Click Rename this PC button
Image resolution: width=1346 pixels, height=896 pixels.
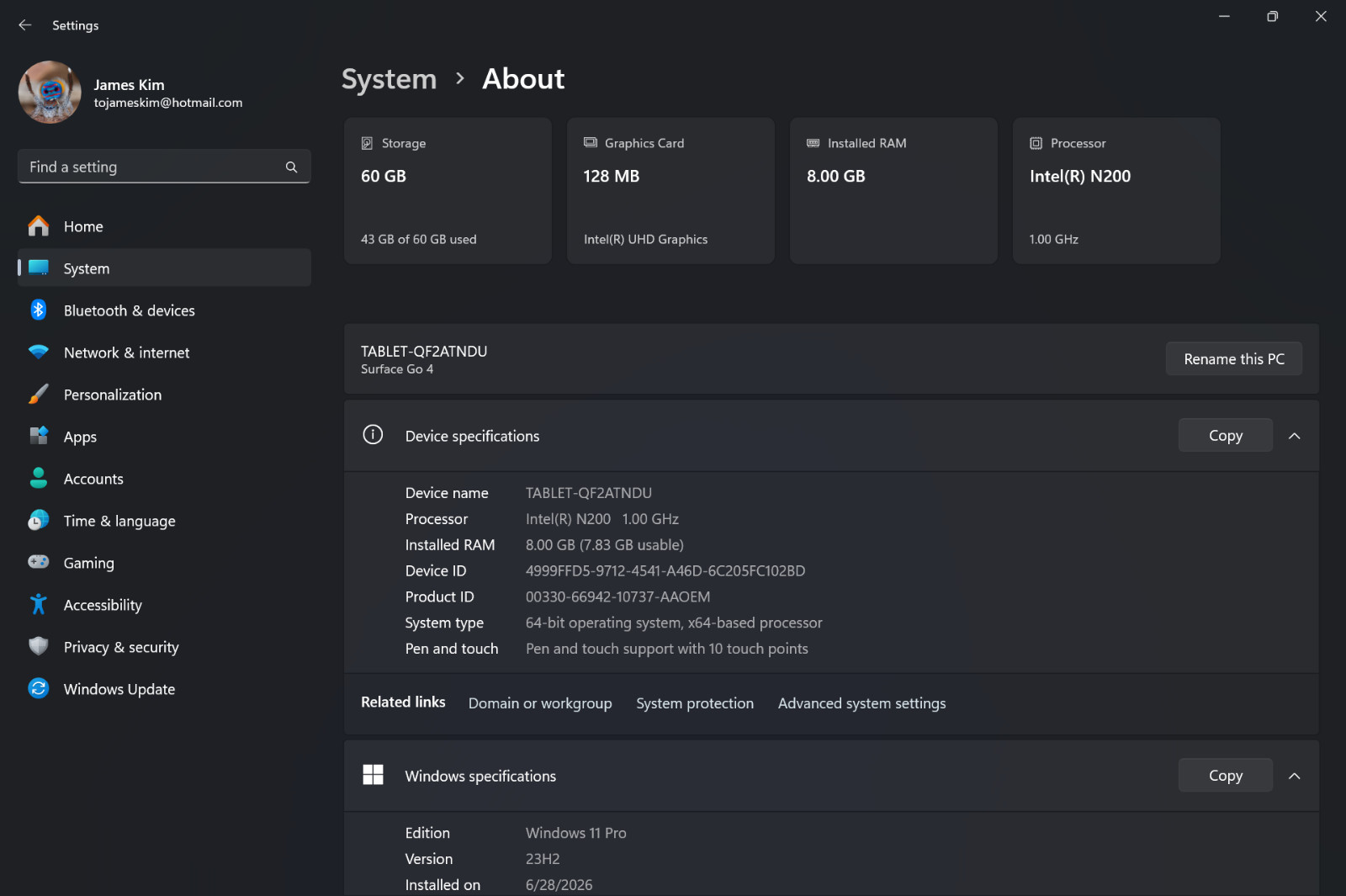(x=1234, y=359)
